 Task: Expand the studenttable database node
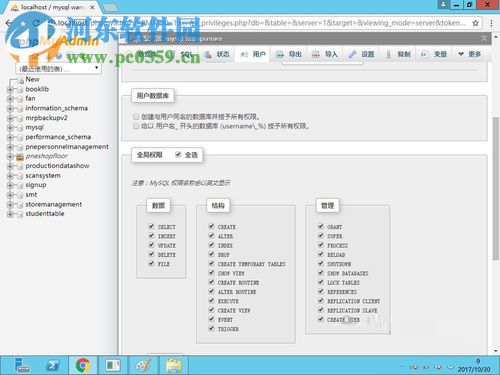[x=10, y=214]
